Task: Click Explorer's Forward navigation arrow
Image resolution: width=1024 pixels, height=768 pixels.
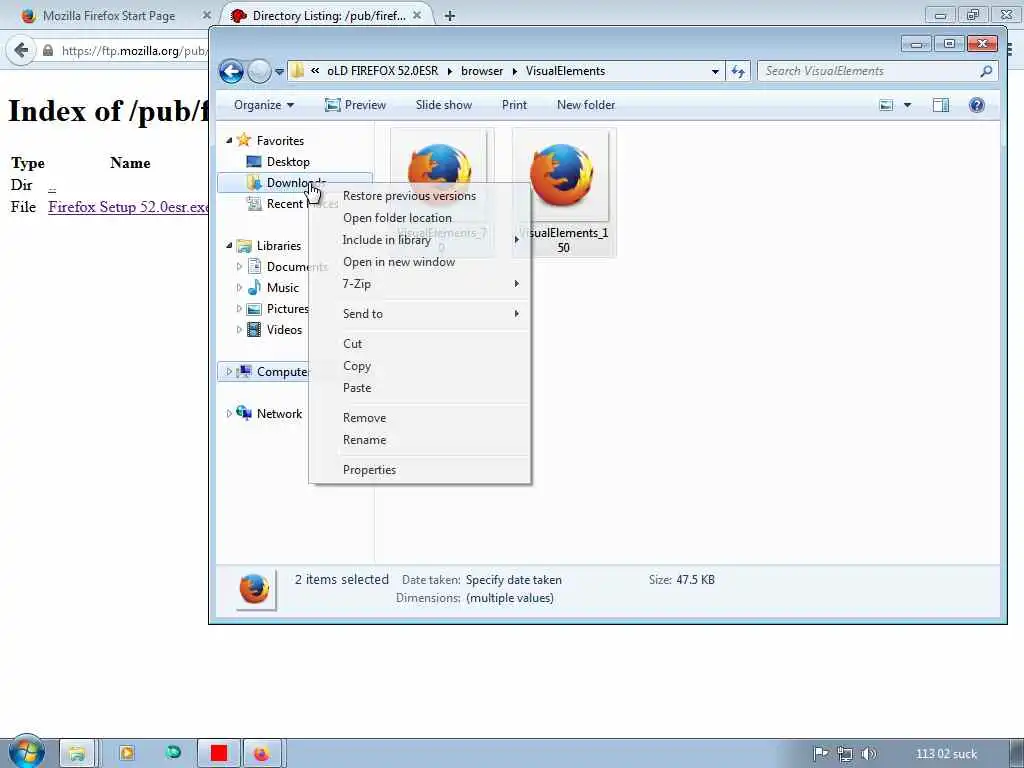Action: coord(259,71)
